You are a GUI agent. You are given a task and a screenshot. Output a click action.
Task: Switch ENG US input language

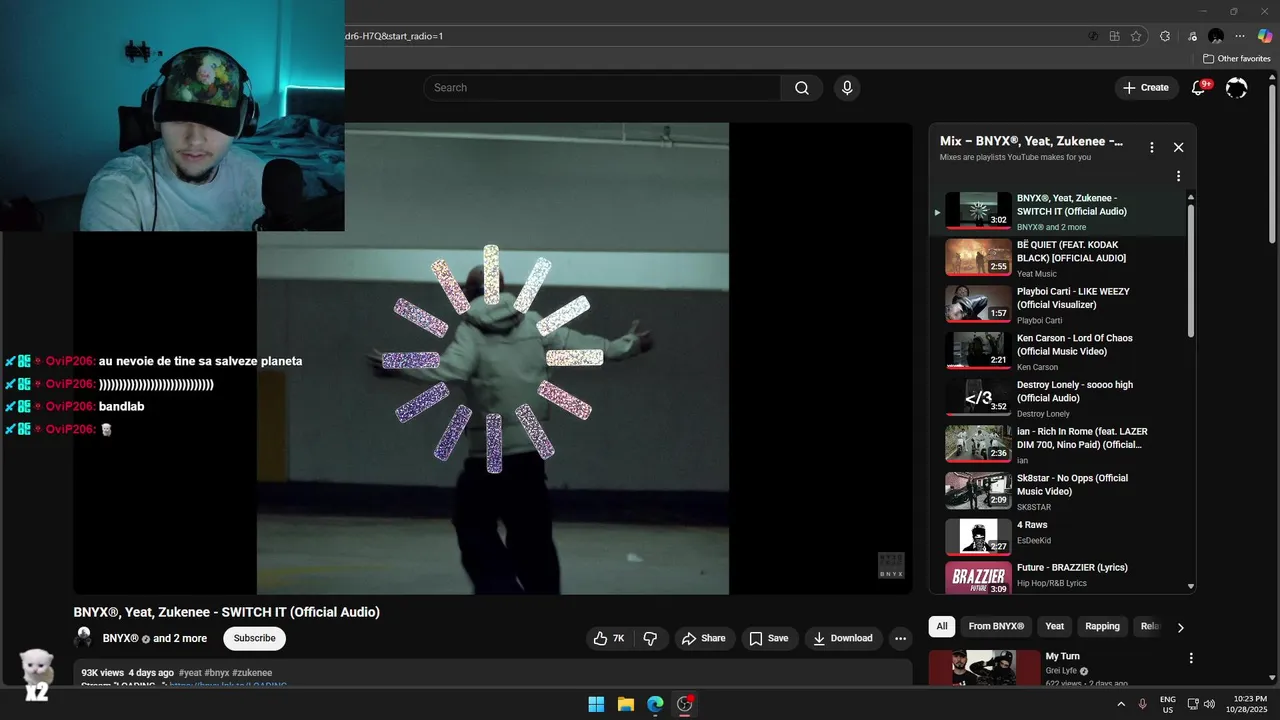click(1168, 704)
